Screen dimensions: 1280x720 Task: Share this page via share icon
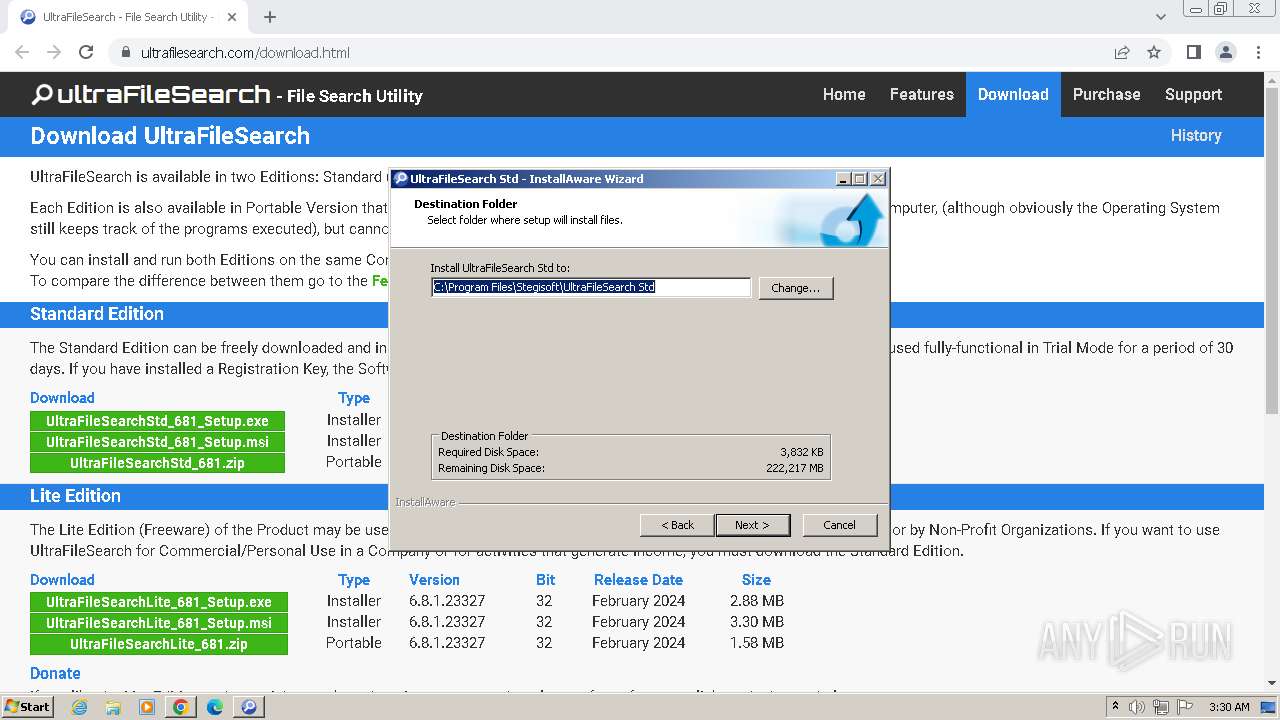pyautogui.click(x=1122, y=52)
